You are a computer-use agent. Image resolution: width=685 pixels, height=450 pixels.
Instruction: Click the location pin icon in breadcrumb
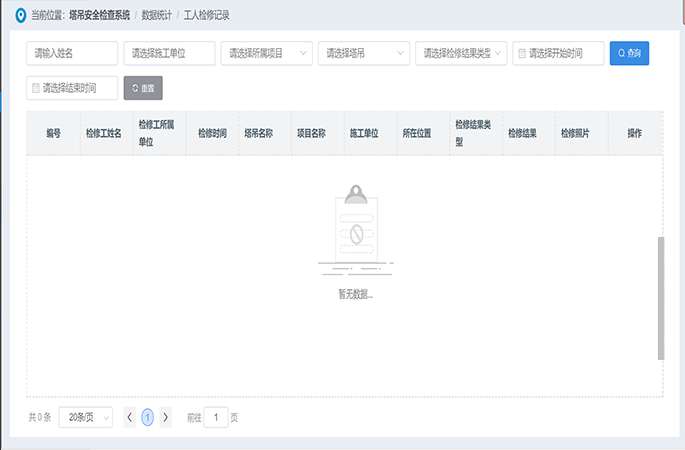click(21, 16)
